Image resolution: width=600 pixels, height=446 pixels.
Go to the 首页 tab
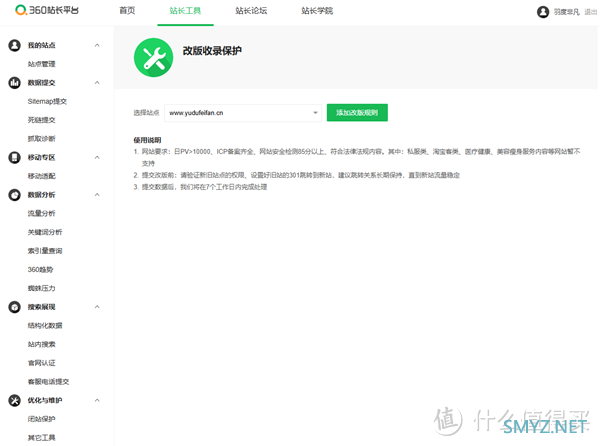coord(127,11)
